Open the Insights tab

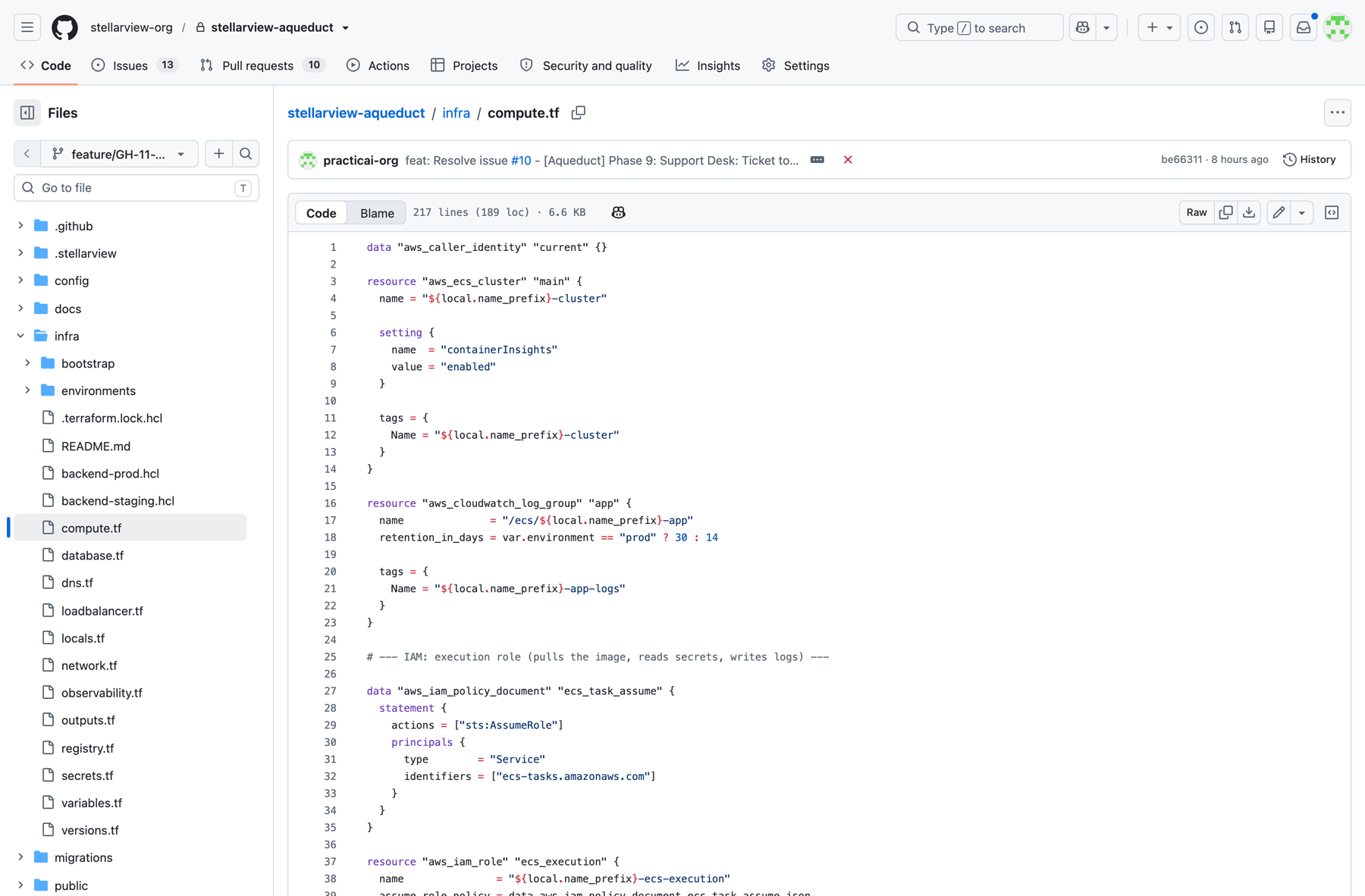(x=708, y=66)
